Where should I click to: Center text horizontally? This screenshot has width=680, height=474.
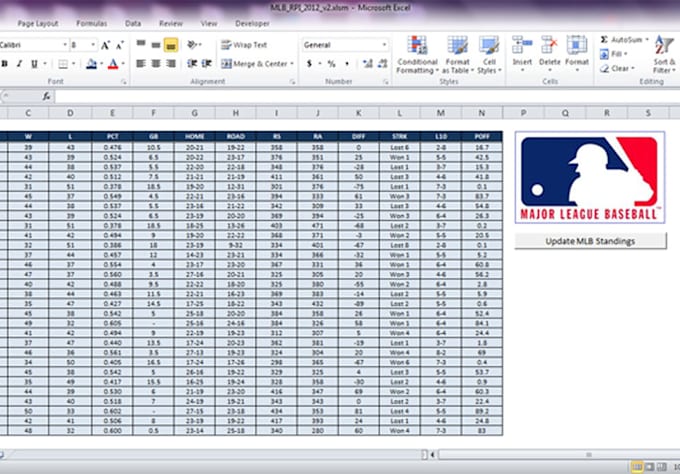(x=156, y=64)
